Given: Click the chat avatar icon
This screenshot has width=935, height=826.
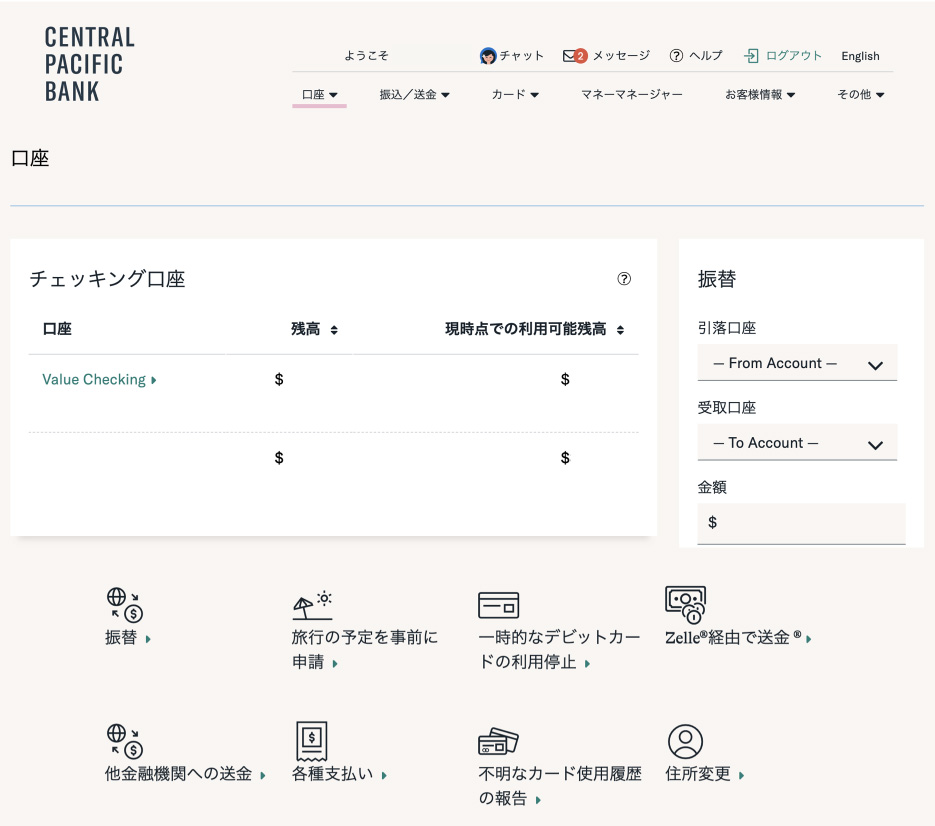Looking at the screenshot, I should click(x=488, y=56).
